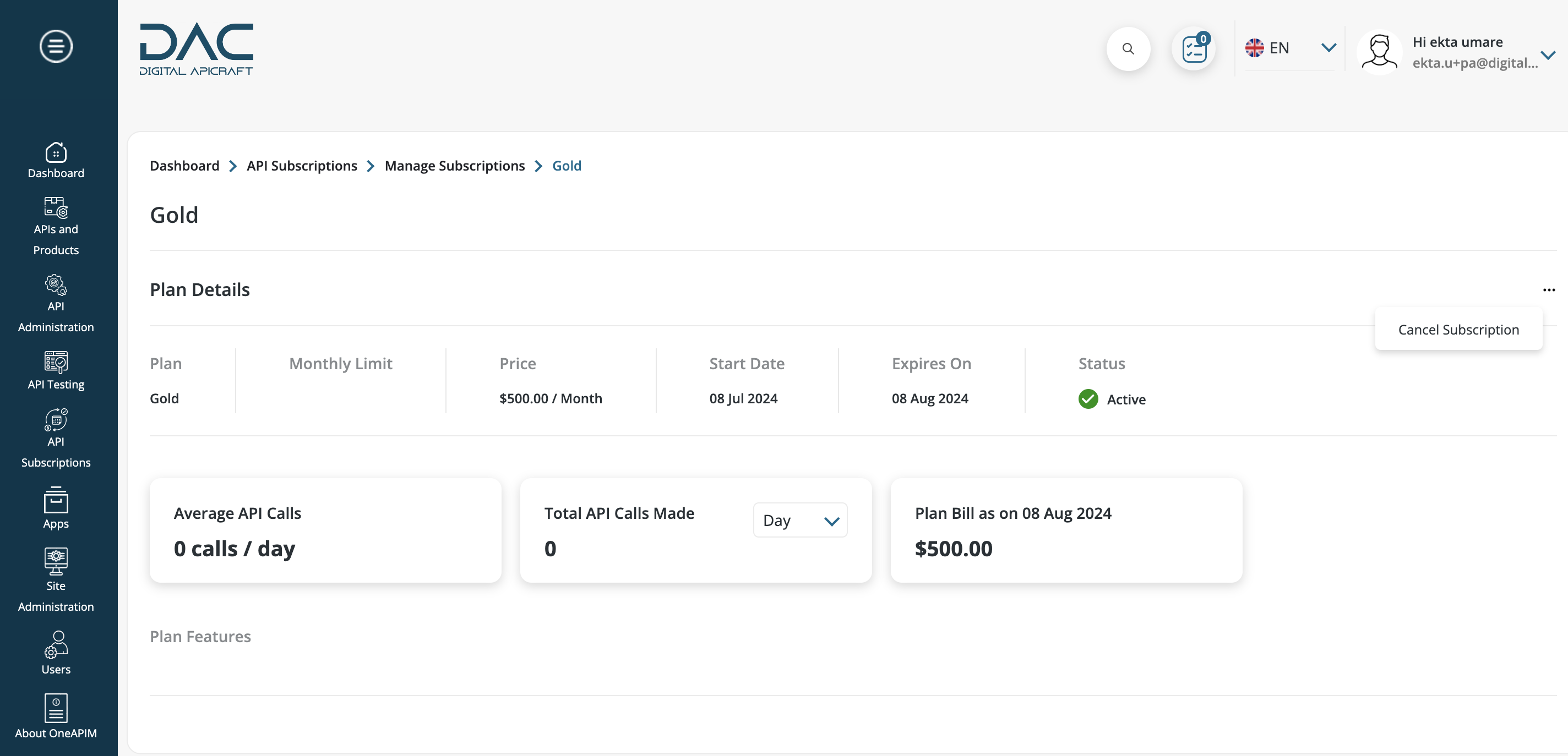Go to API Subscriptions breadcrumb

tap(302, 166)
